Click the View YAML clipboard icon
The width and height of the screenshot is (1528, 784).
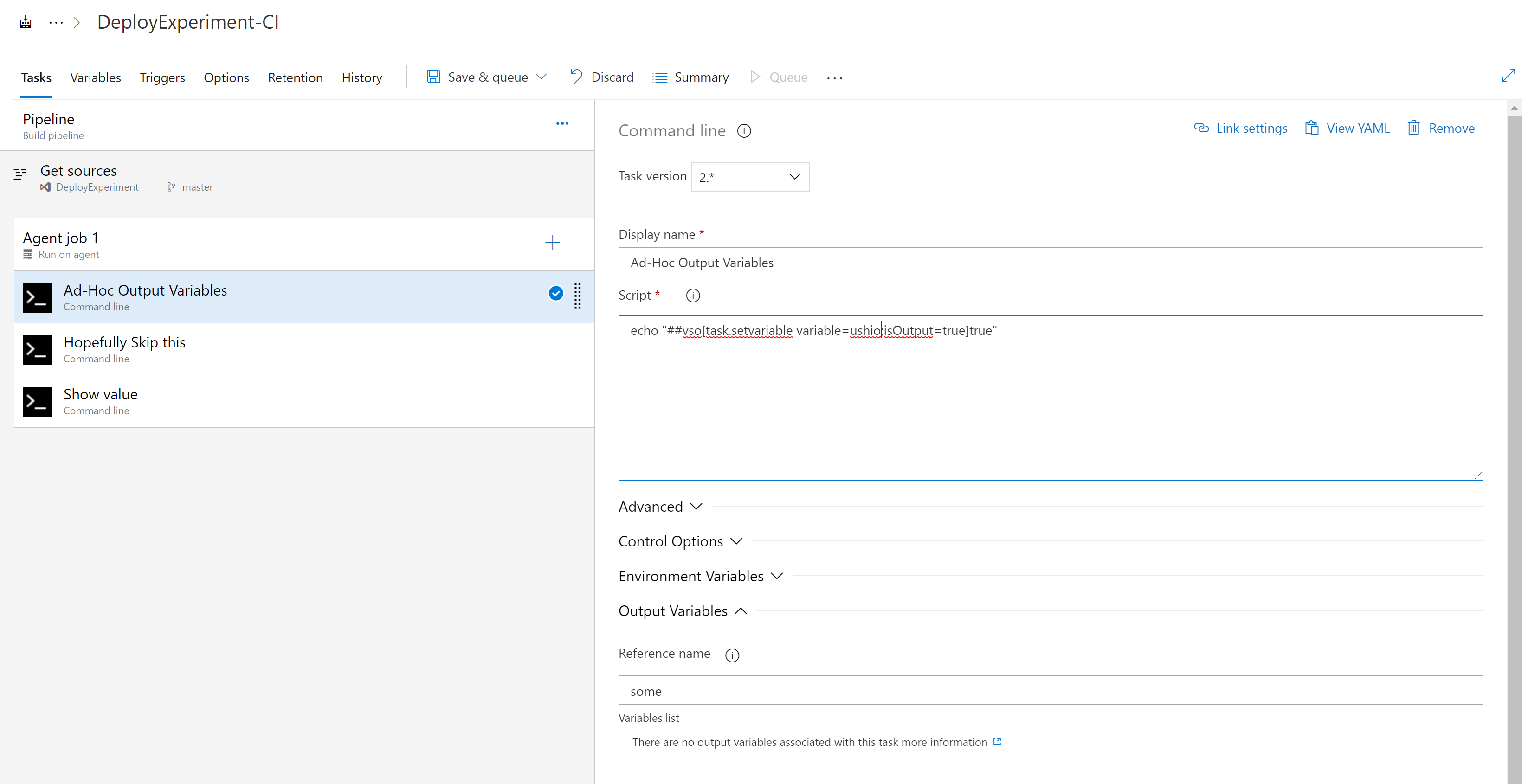point(1311,128)
